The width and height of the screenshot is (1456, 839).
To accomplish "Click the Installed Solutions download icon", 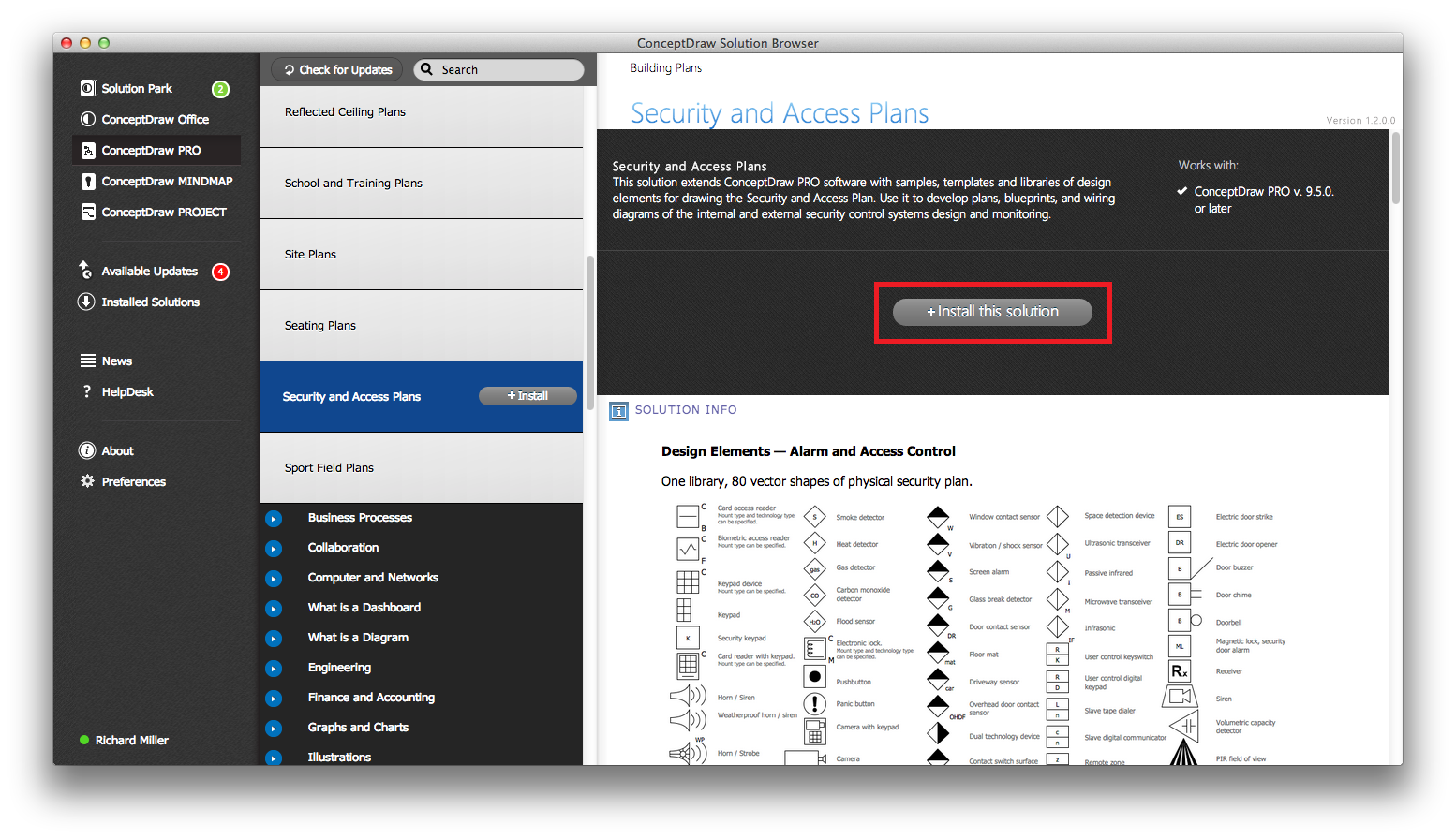I will [x=86, y=302].
